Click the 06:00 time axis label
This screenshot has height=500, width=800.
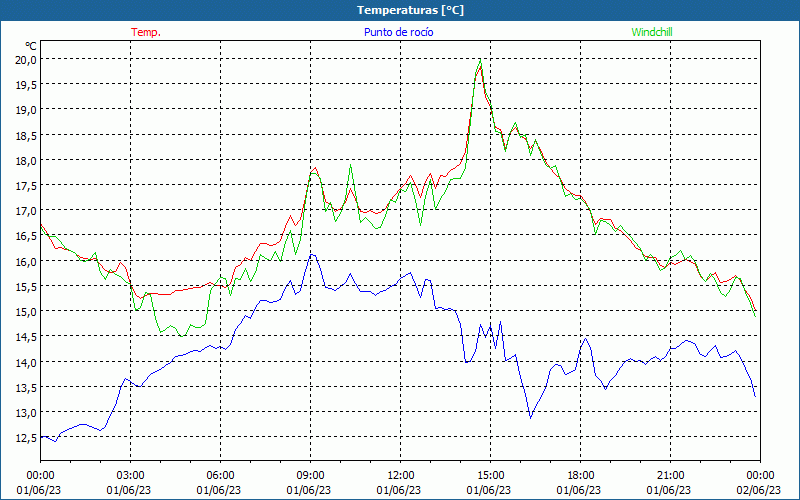tap(220, 476)
